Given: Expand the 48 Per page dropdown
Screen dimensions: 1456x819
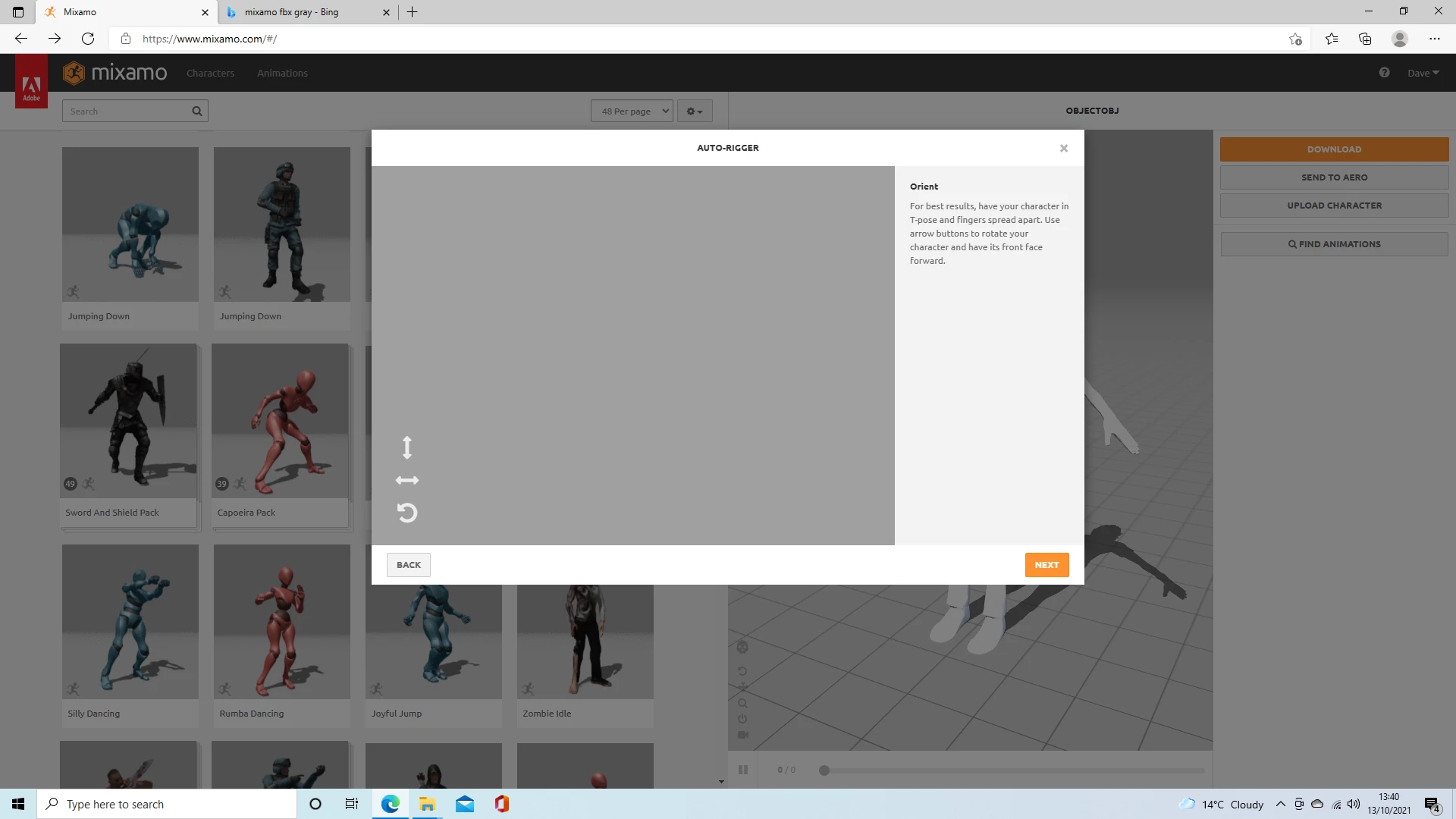Looking at the screenshot, I should pyautogui.click(x=632, y=111).
